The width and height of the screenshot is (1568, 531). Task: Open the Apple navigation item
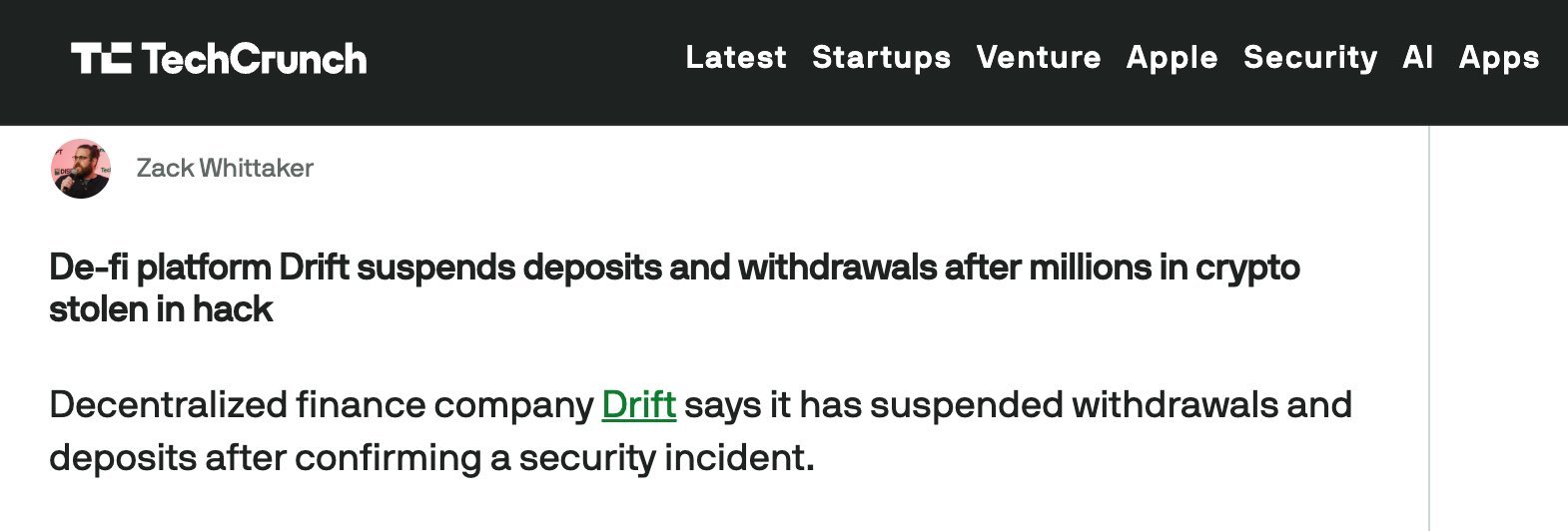1172,58
